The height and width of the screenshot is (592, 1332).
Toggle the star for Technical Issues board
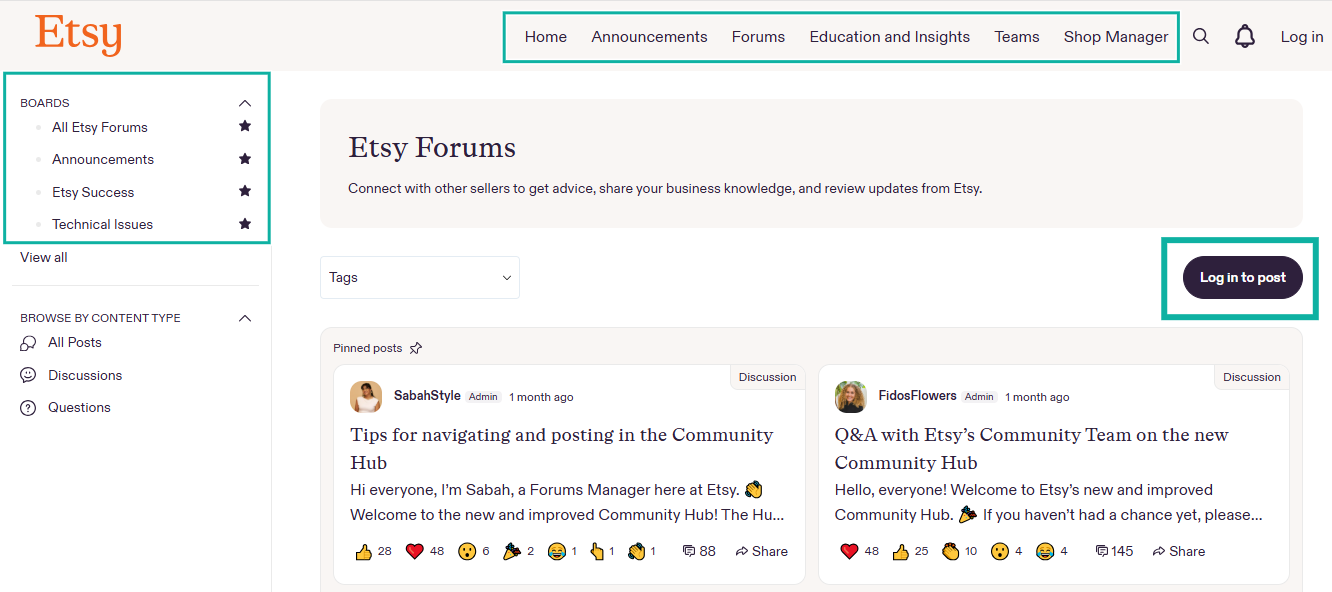pos(244,224)
